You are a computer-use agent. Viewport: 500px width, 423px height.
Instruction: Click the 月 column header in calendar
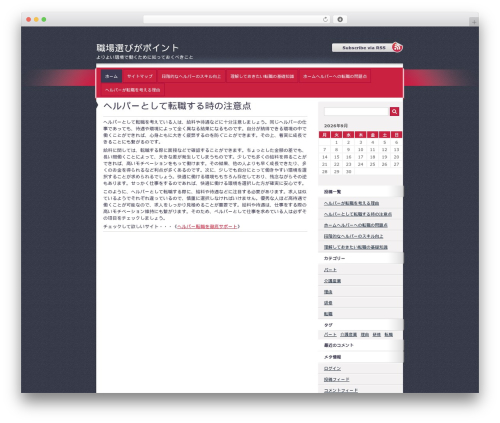pos(325,135)
